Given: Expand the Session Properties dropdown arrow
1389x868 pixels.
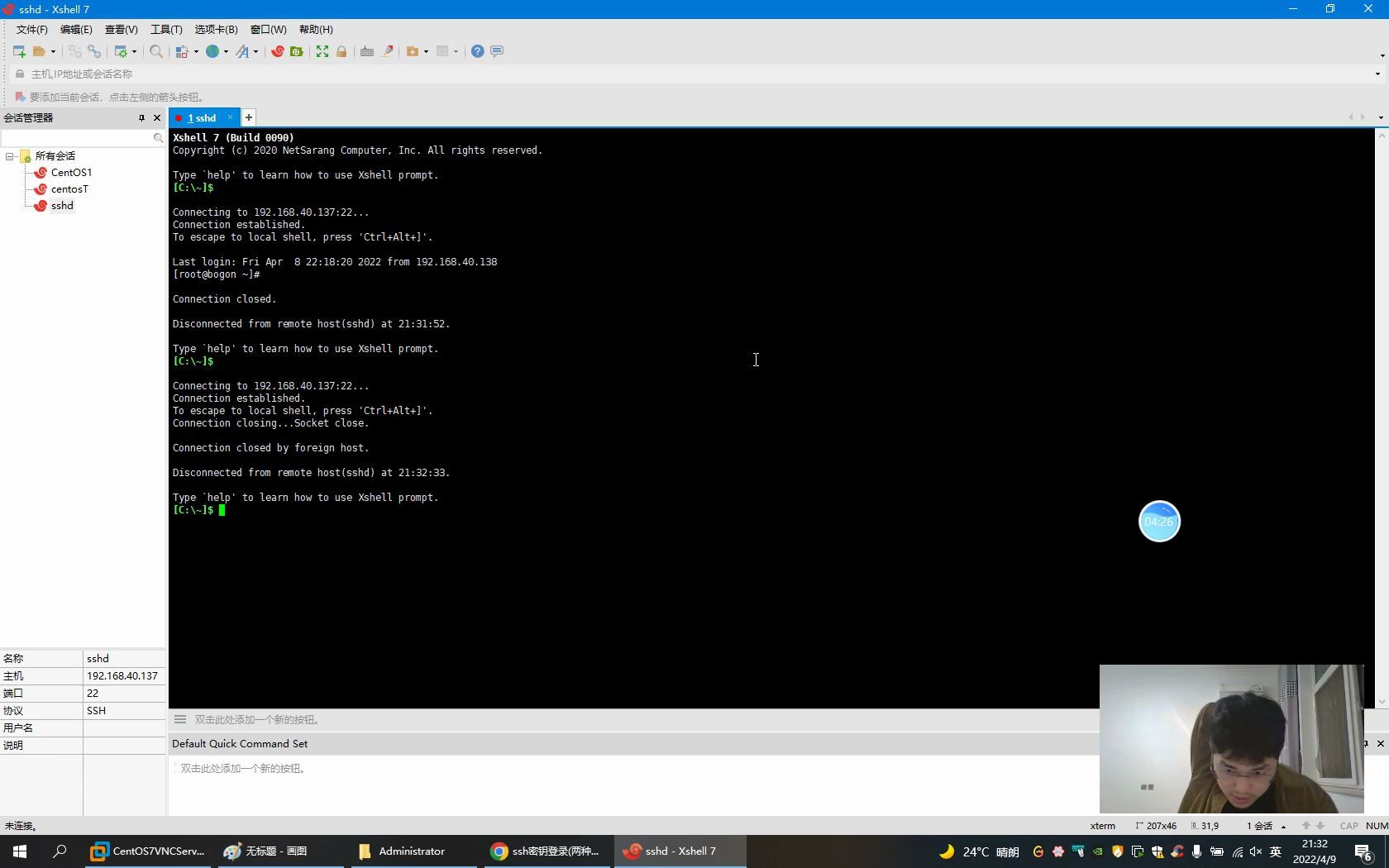Looking at the screenshot, I should tap(135, 51).
